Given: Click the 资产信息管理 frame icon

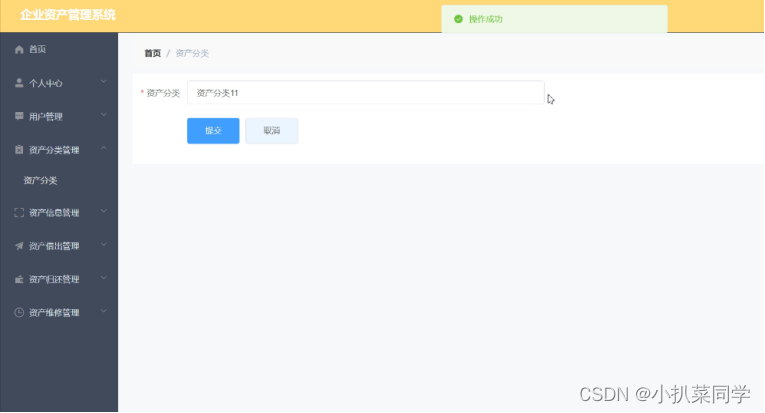Looking at the screenshot, I should click(19, 213).
